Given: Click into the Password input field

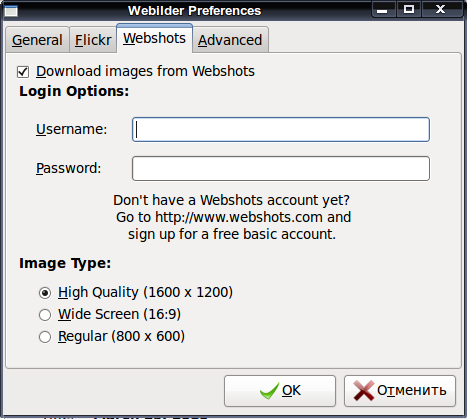Looking at the screenshot, I should [281, 168].
